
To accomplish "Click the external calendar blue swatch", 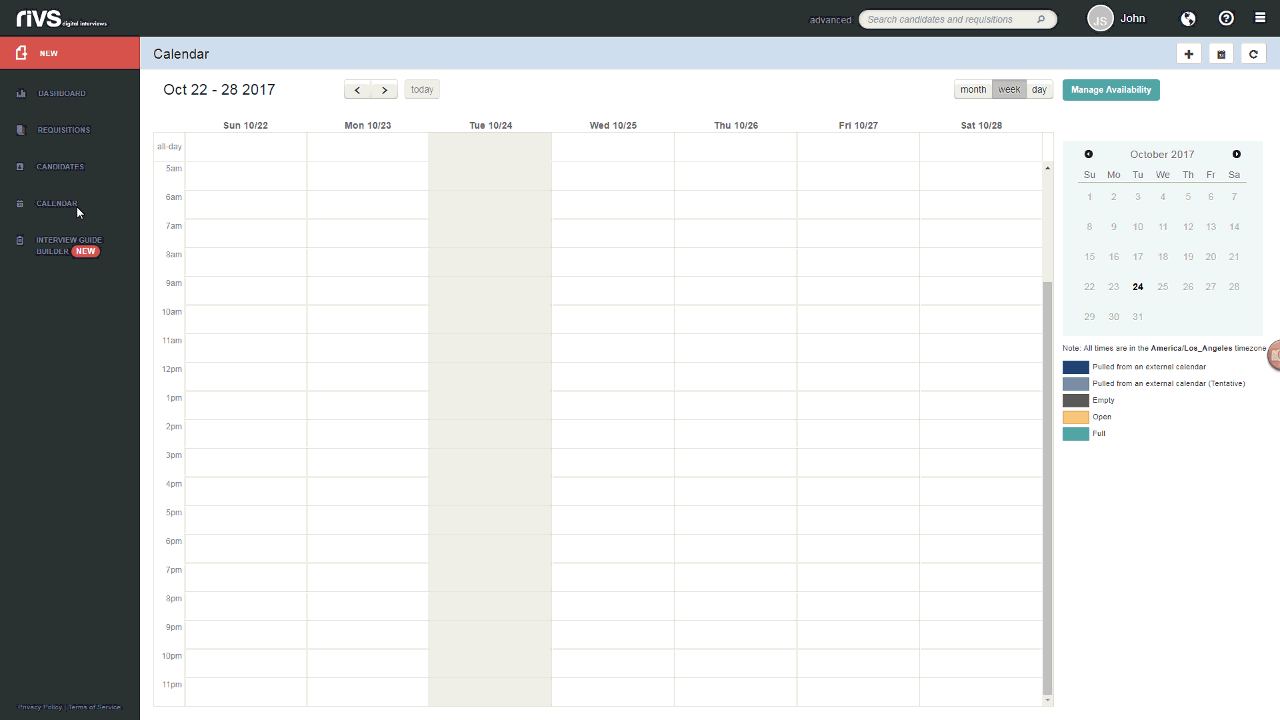I will tap(1076, 367).
